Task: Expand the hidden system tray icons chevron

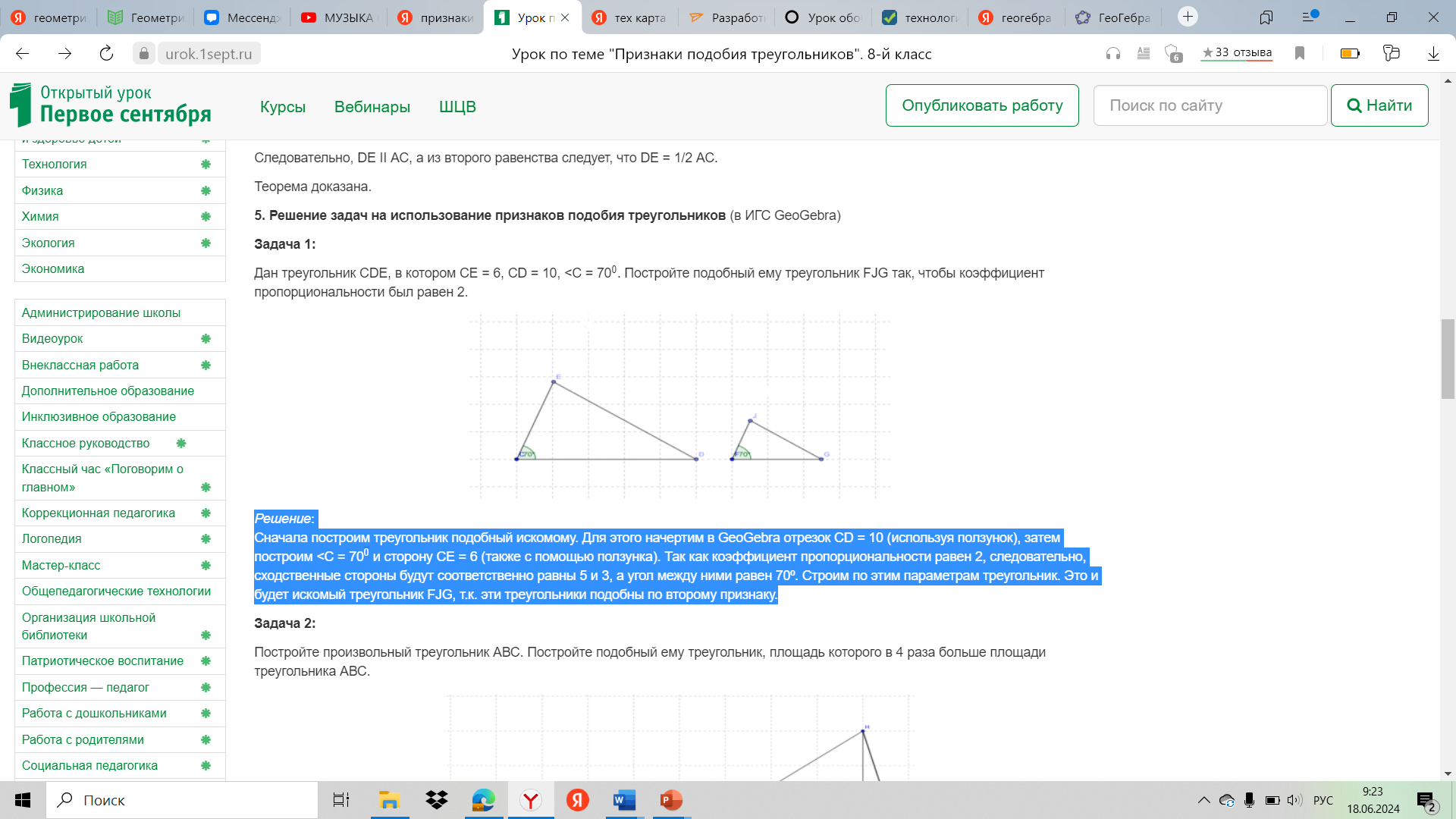Action: [1203, 800]
